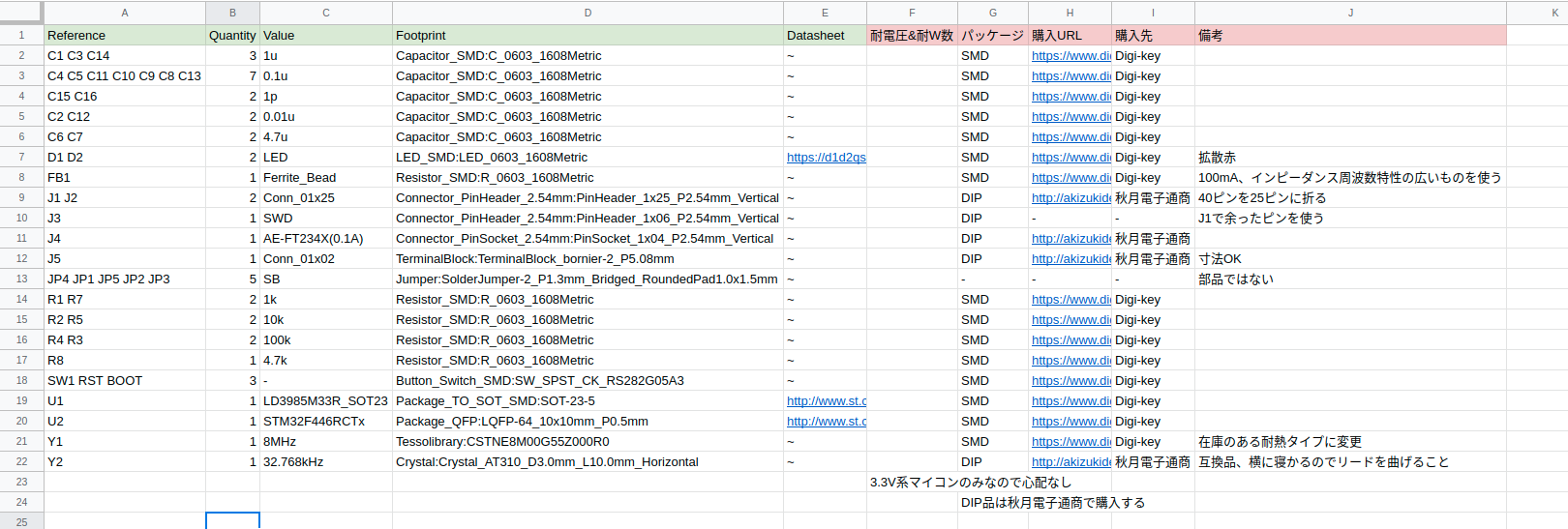Click the Value header cell

[x=326, y=35]
